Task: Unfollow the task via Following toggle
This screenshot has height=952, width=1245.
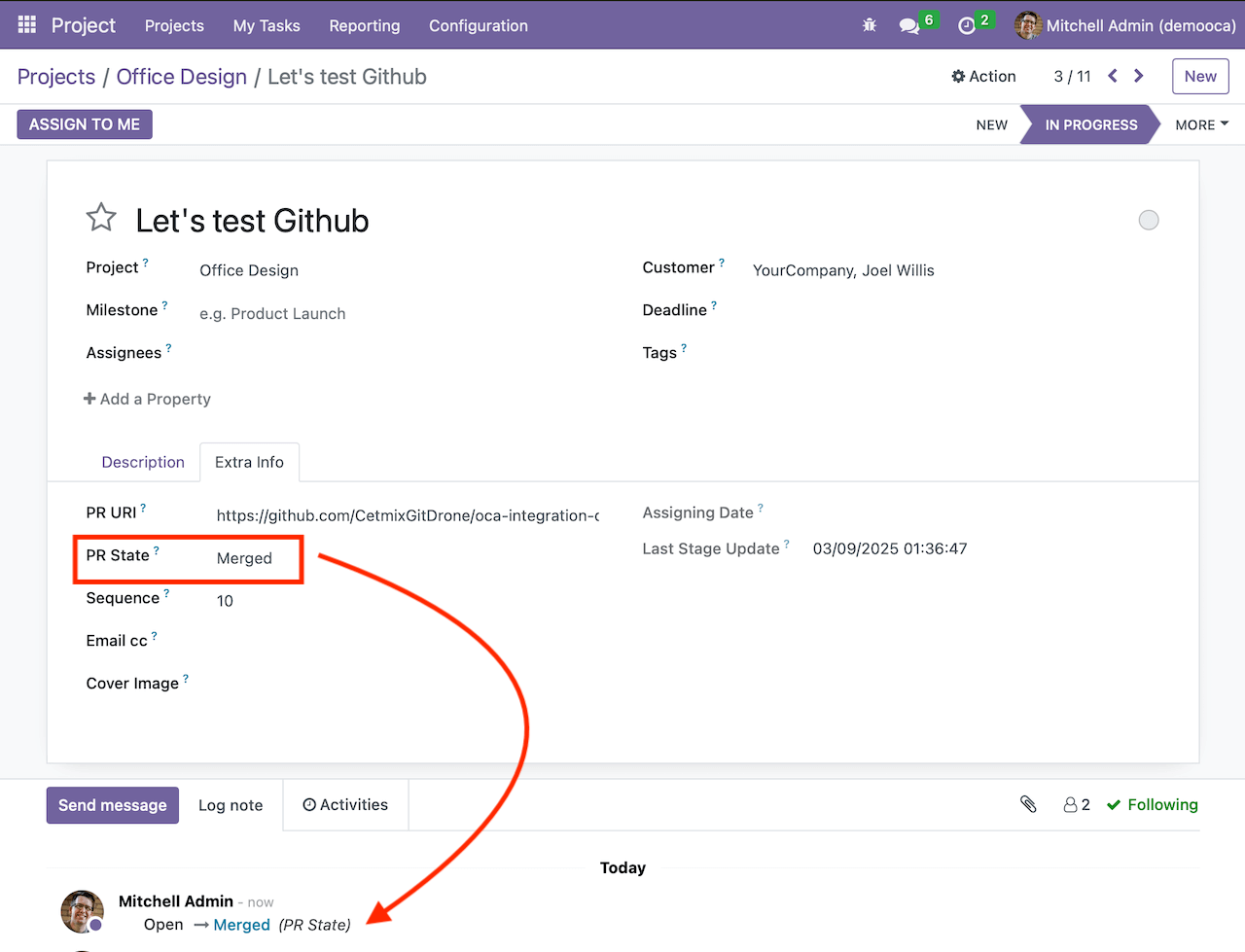Action: (x=1152, y=804)
